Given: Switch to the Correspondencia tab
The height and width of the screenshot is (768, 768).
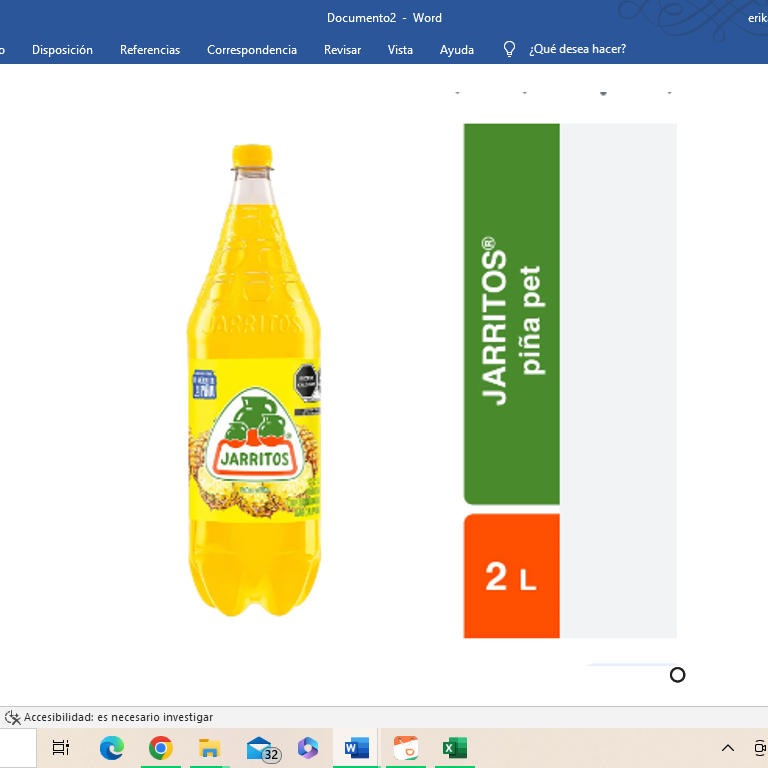Looking at the screenshot, I should (252, 49).
